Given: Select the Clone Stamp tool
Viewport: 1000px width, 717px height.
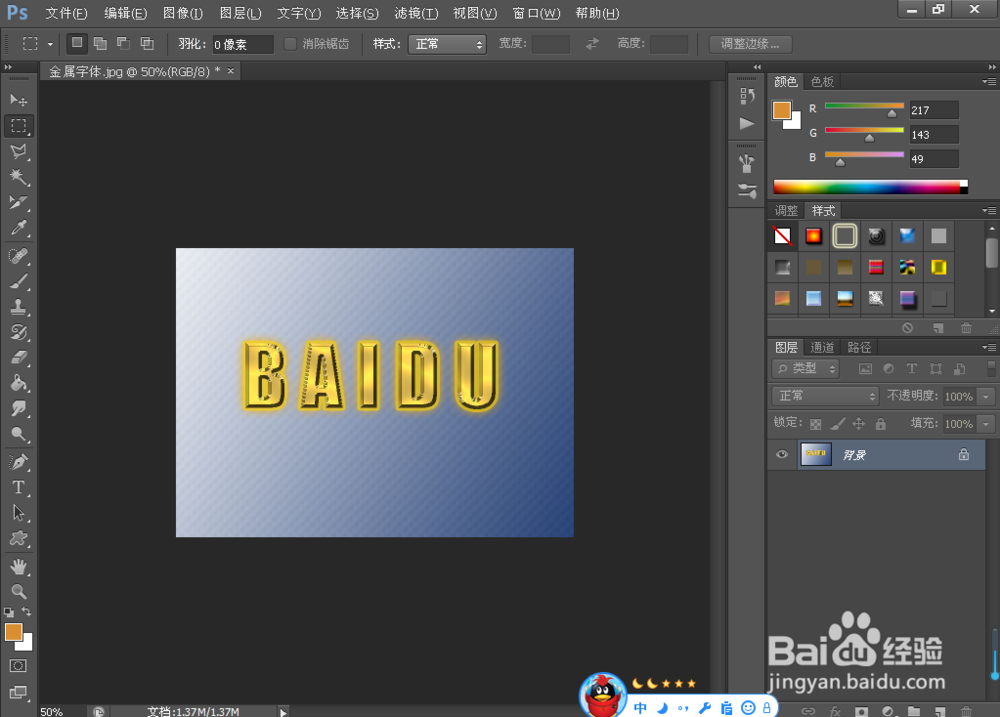Looking at the screenshot, I should click(18, 307).
